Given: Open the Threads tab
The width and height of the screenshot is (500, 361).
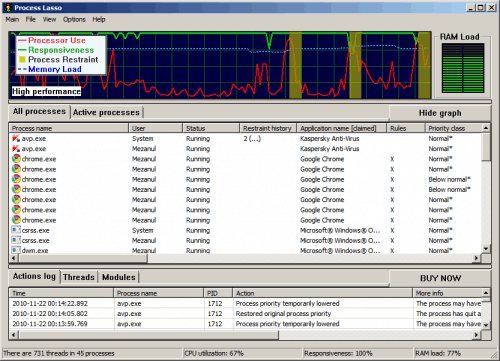Looking at the screenshot, I should point(79,277).
